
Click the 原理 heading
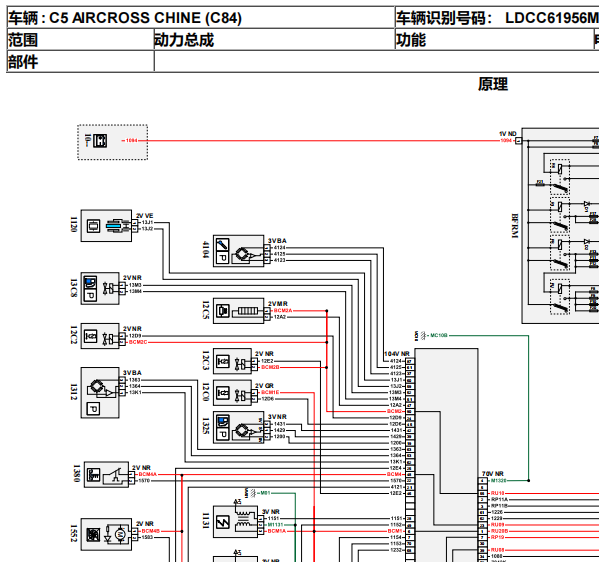click(493, 84)
